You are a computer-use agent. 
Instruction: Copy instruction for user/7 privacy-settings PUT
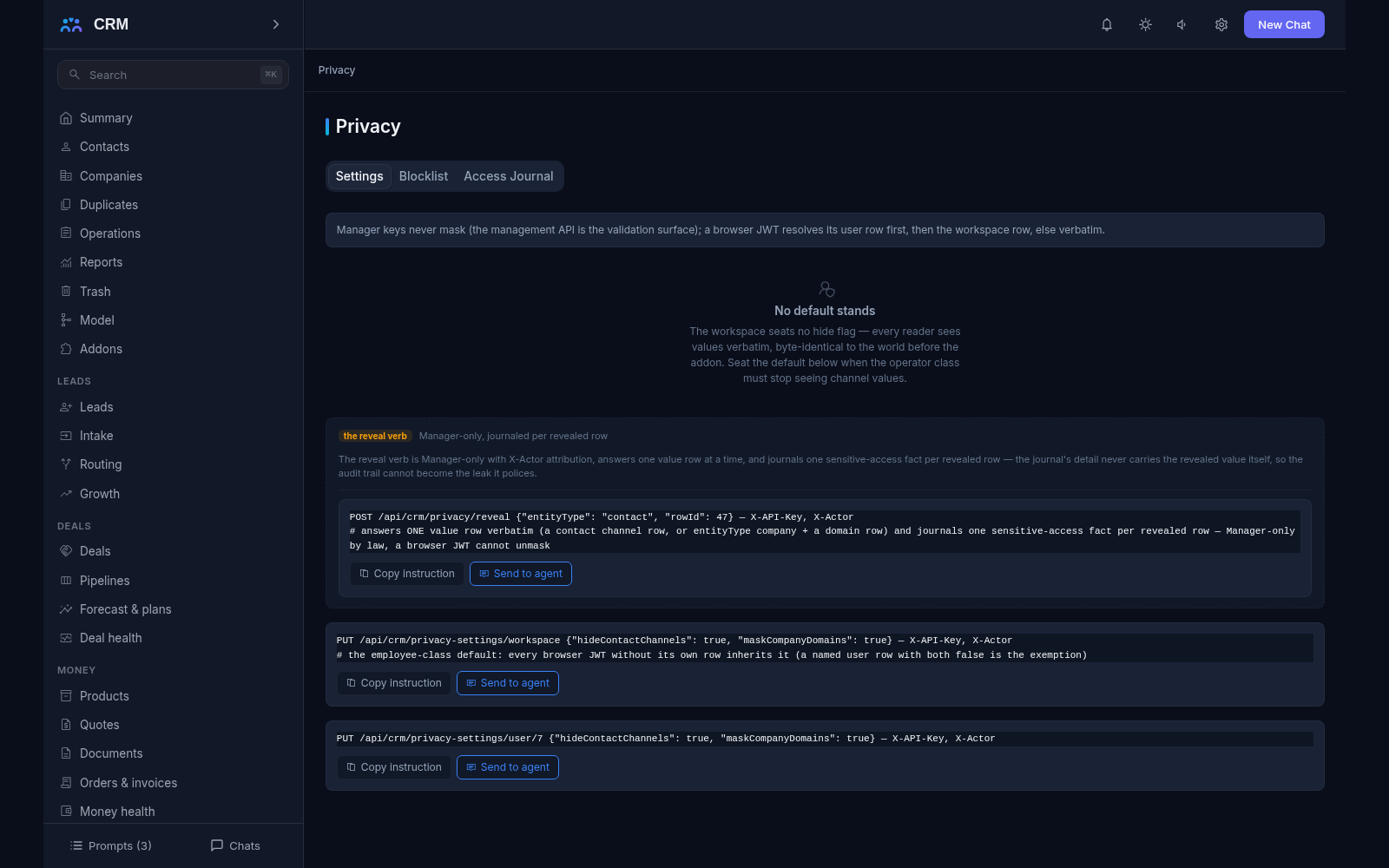tap(394, 767)
